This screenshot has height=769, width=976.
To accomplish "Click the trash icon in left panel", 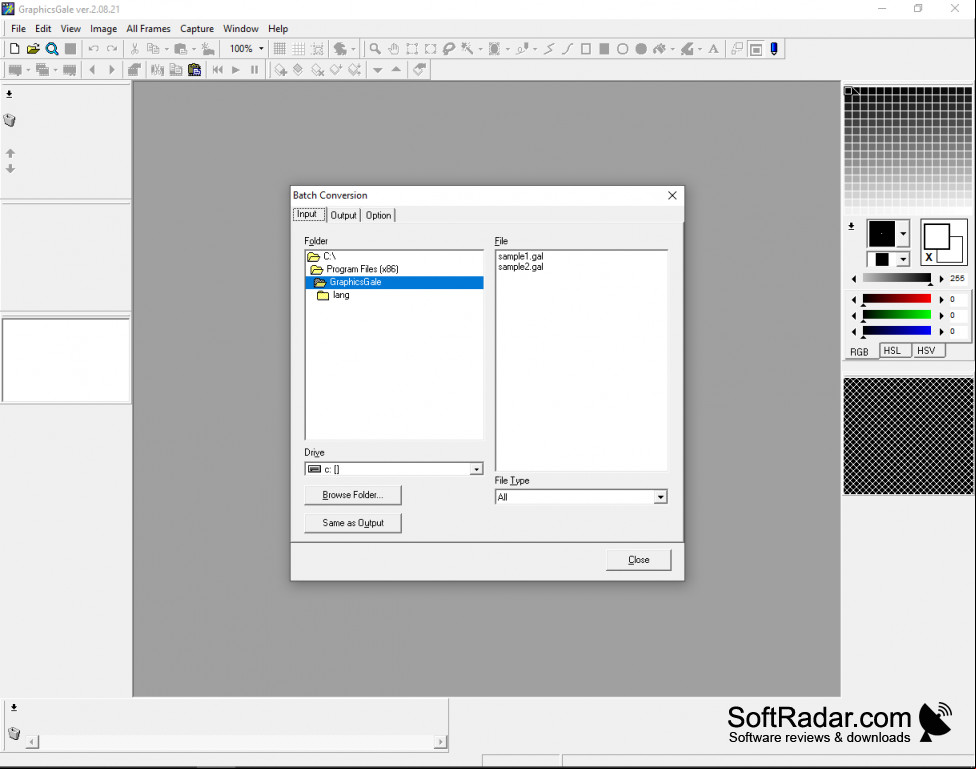I will 9,120.
